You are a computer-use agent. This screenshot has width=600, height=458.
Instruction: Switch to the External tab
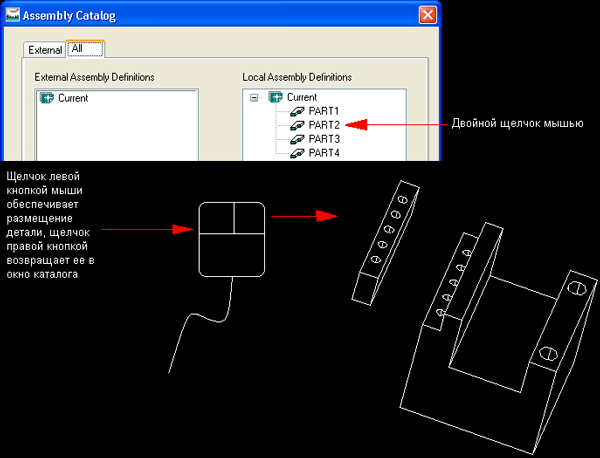point(44,49)
